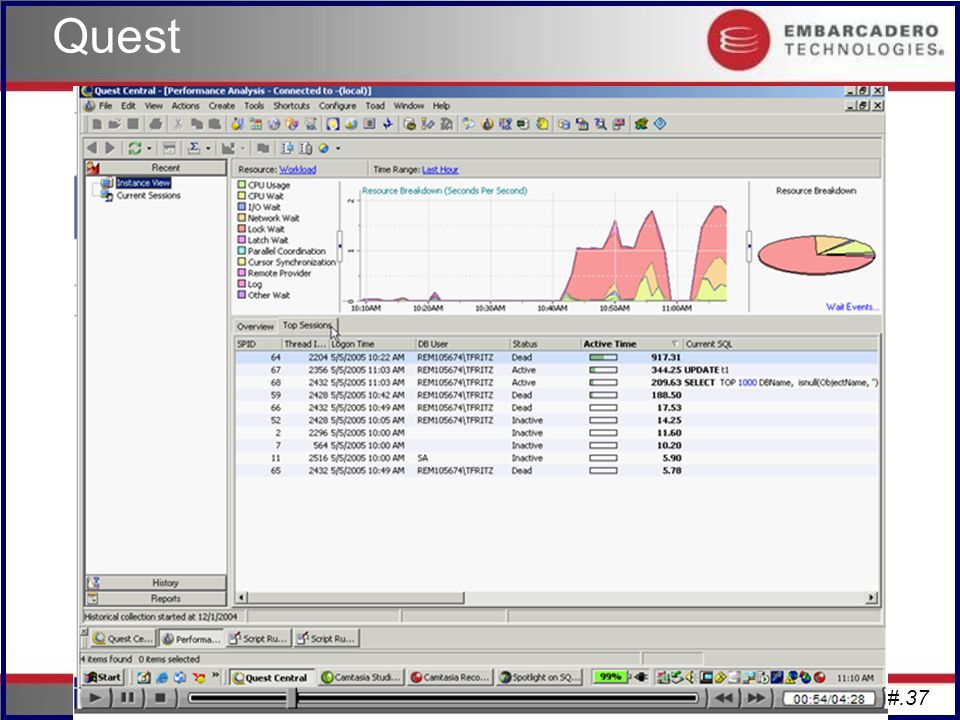Toggle the Lock Wait legend box
Viewport: 960px width, 720px height.
click(x=241, y=229)
